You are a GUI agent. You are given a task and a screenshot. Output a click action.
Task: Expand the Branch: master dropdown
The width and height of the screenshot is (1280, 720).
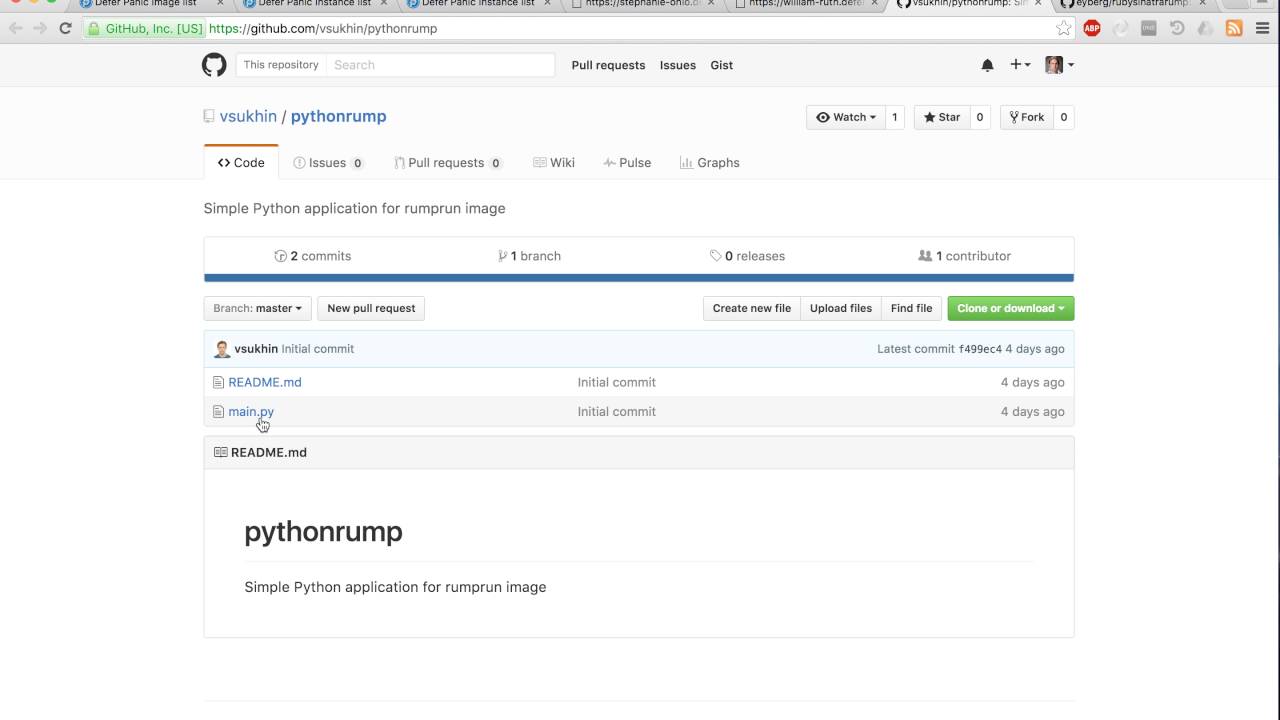258,308
